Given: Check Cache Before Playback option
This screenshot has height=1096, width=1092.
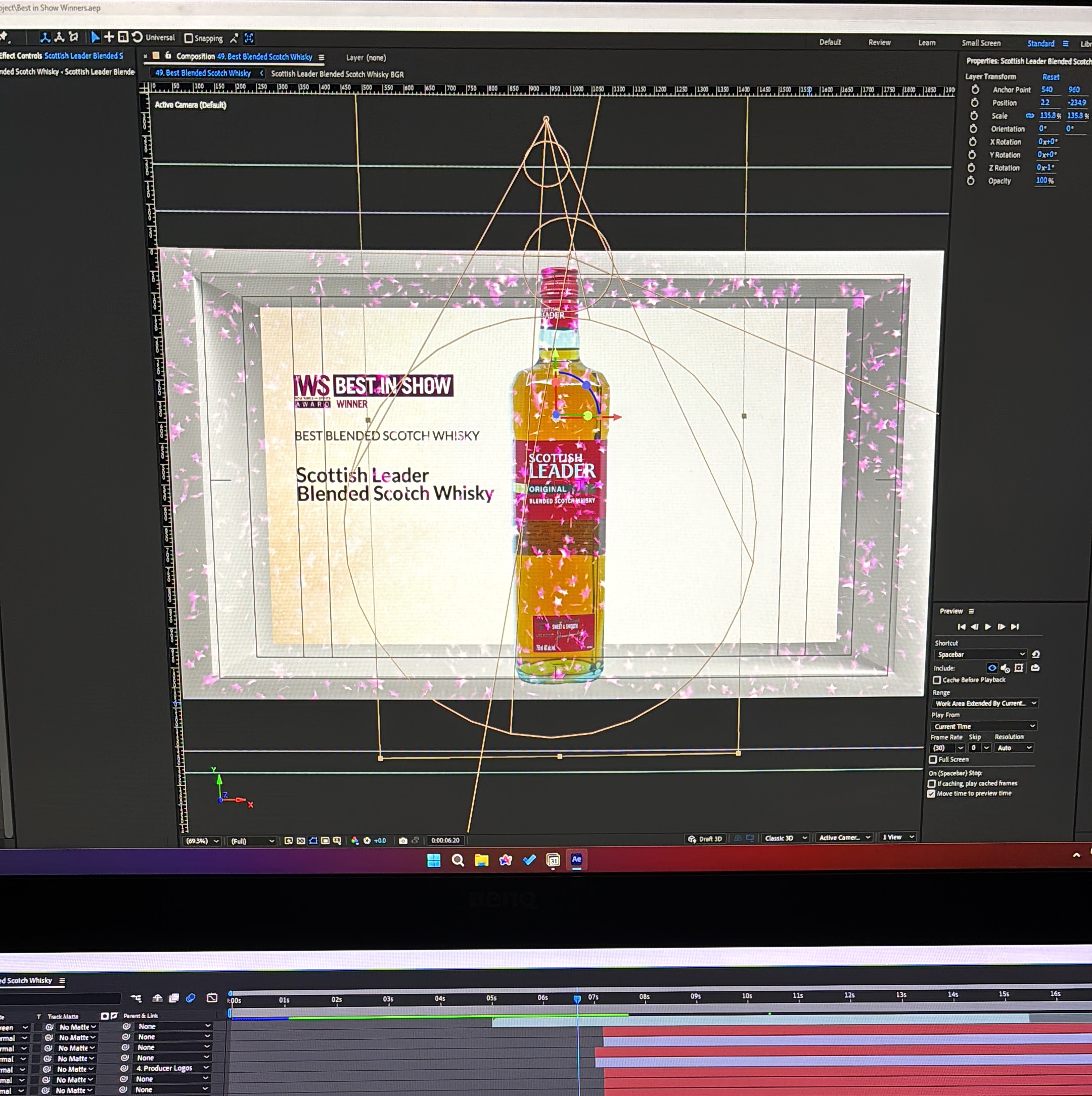Looking at the screenshot, I should pos(937,680).
